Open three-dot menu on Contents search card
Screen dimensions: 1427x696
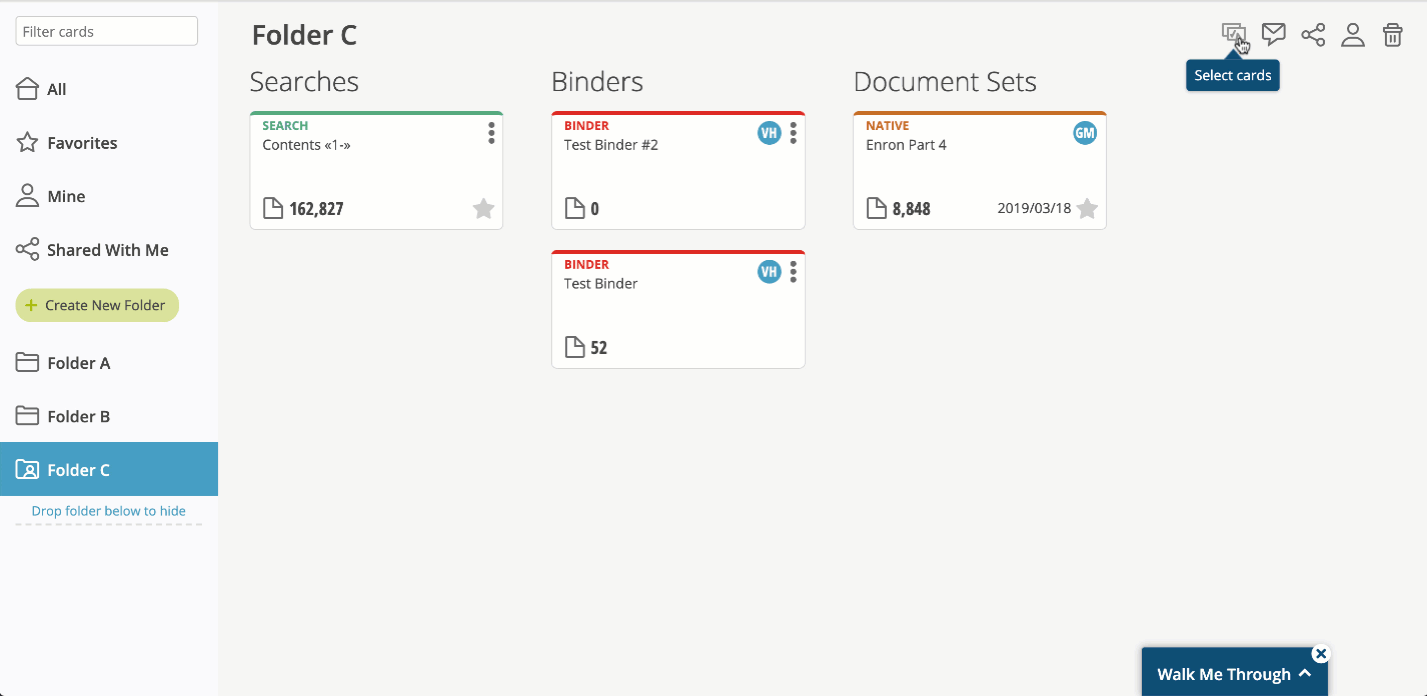point(491,133)
